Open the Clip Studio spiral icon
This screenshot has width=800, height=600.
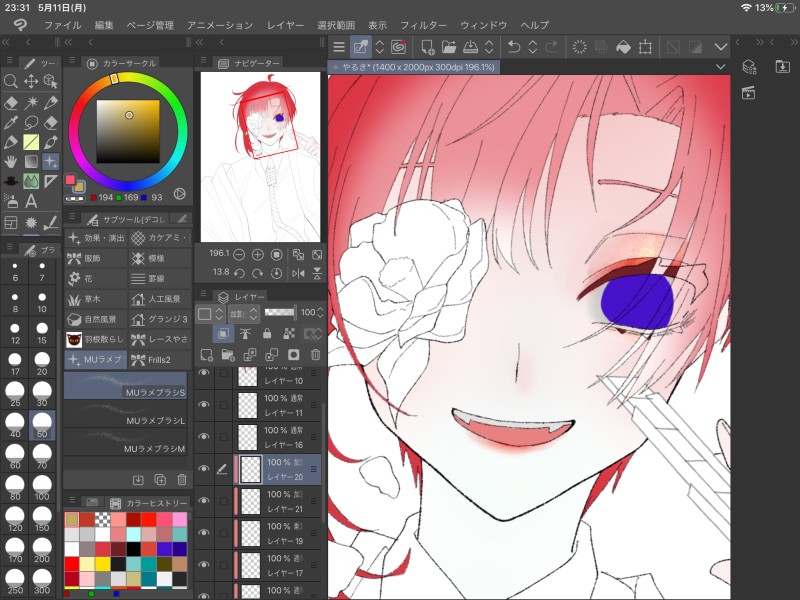click(x=398, y=47)
